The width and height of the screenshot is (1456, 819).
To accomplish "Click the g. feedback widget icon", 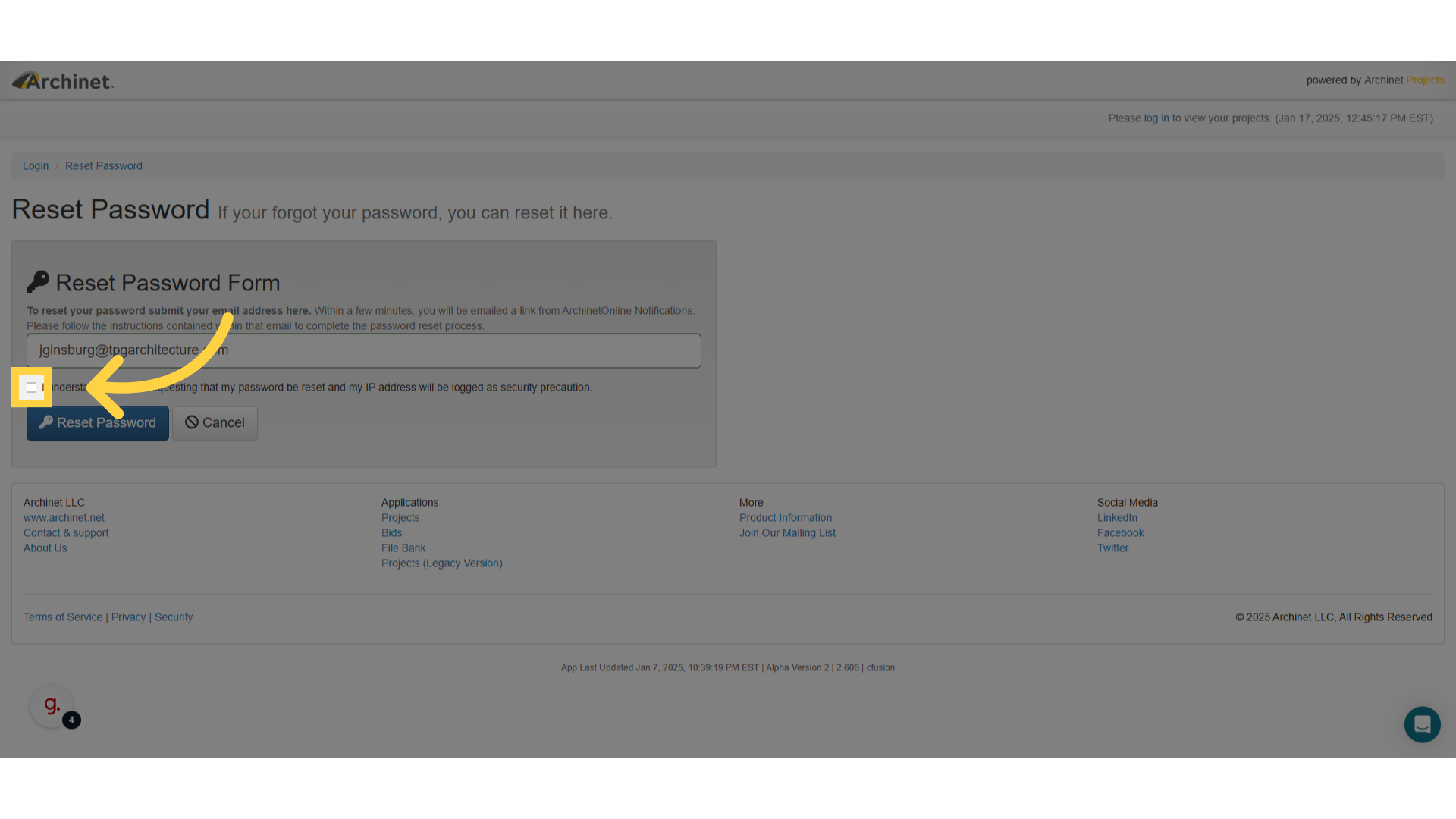I will click(x=51, y=705).
